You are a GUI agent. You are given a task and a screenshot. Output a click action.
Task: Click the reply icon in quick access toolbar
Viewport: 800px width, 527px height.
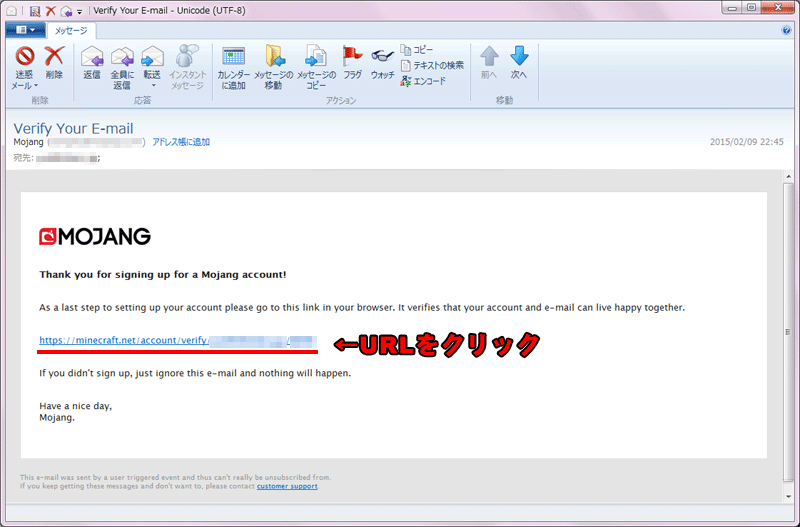point(66,11)
